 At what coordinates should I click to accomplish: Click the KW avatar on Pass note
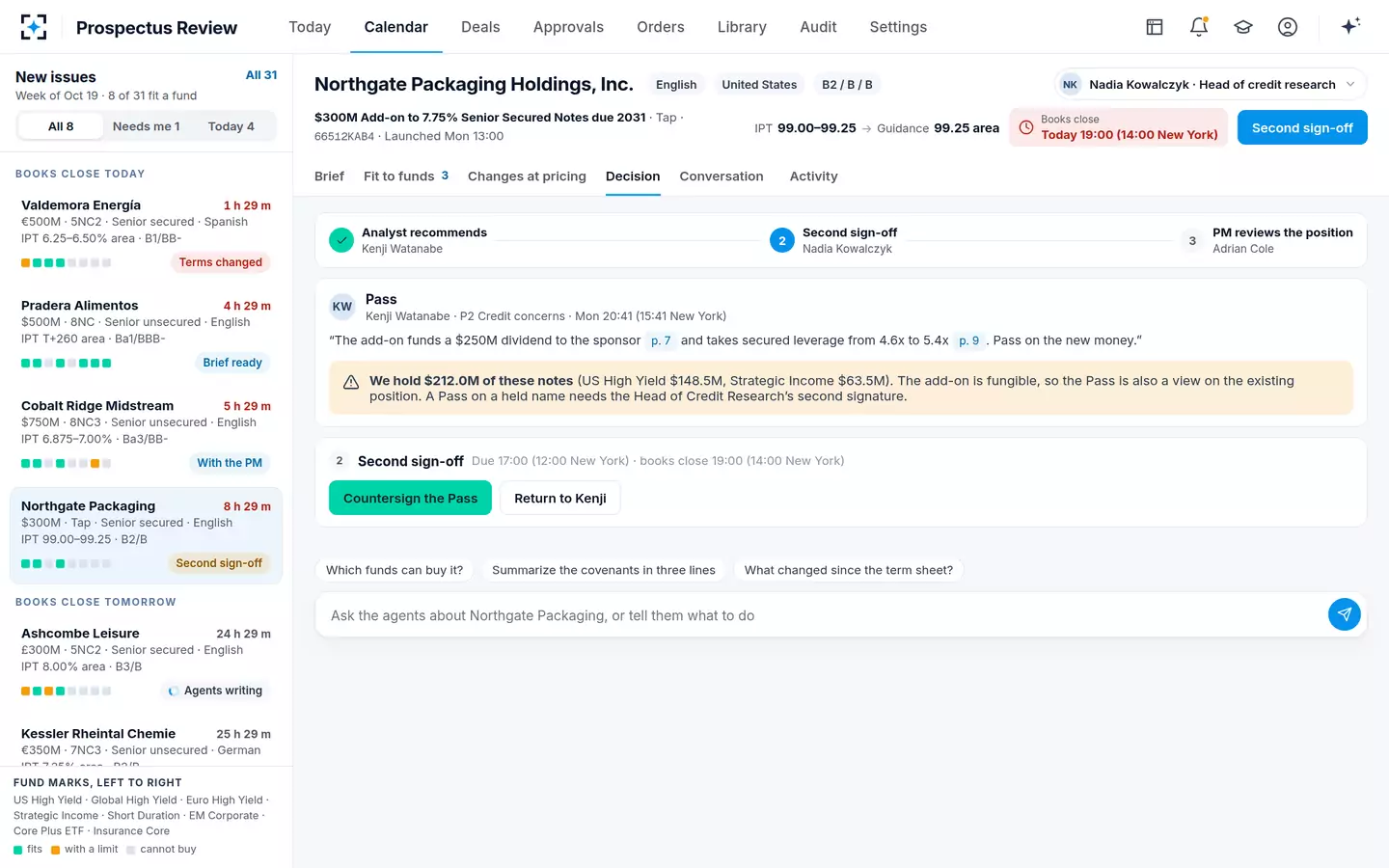click(x=342, y=307)
